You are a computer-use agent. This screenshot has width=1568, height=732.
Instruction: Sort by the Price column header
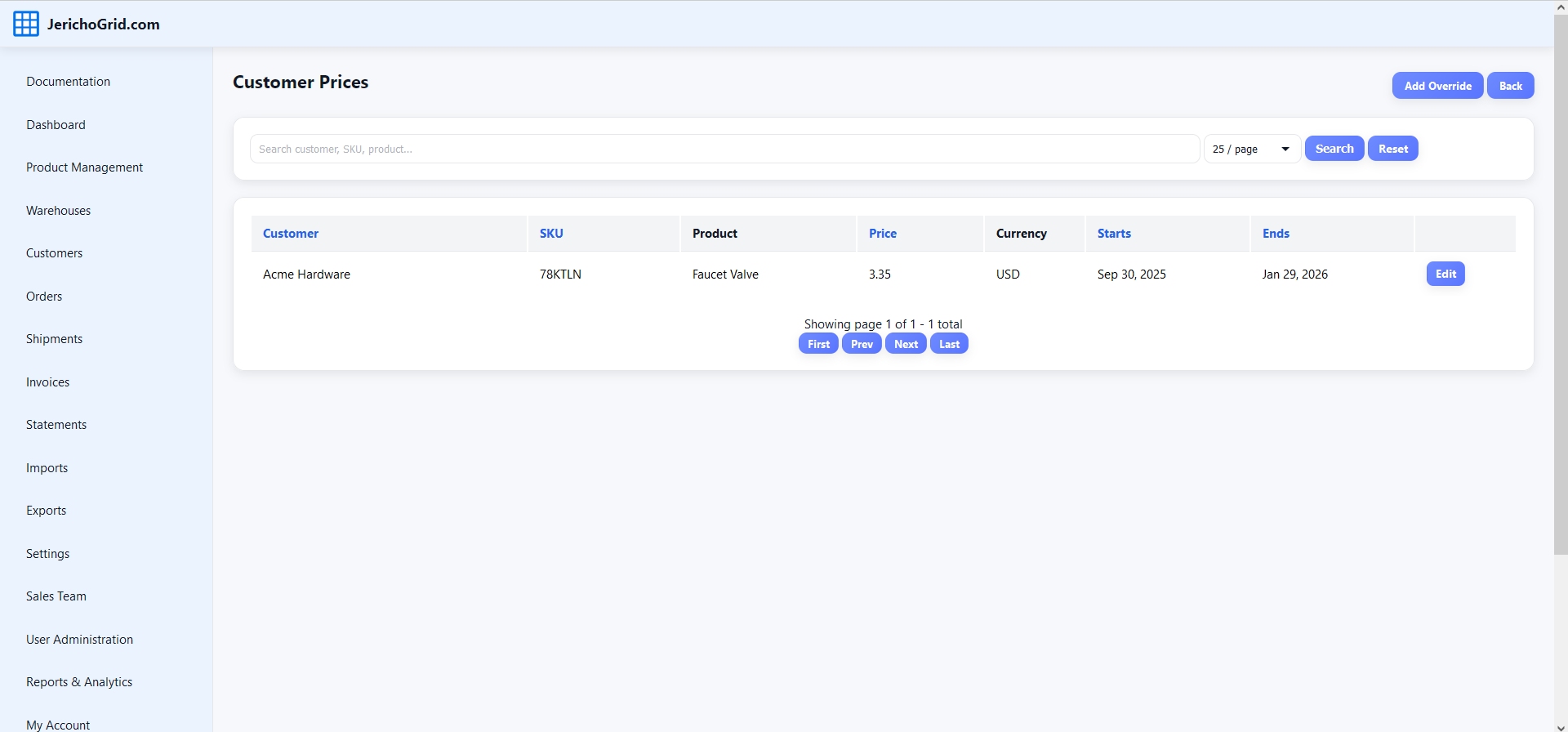(x=882, y=234)
